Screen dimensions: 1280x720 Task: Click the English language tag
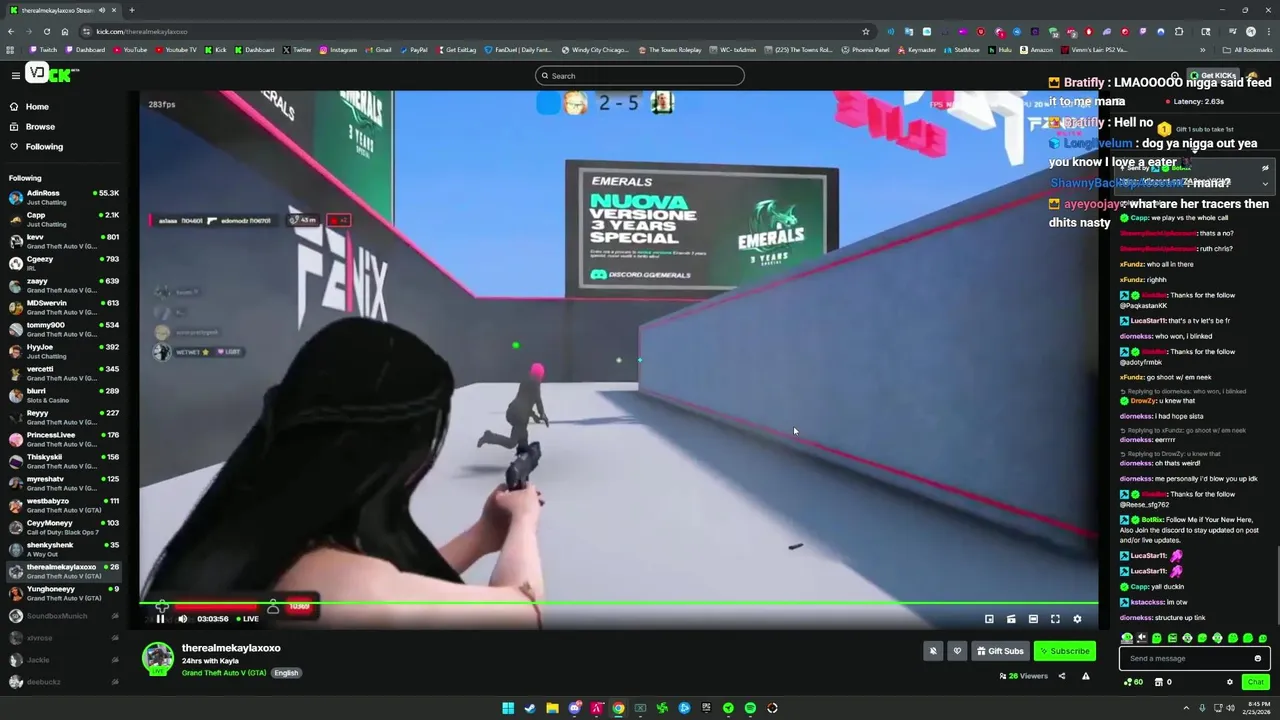[286, 673]
